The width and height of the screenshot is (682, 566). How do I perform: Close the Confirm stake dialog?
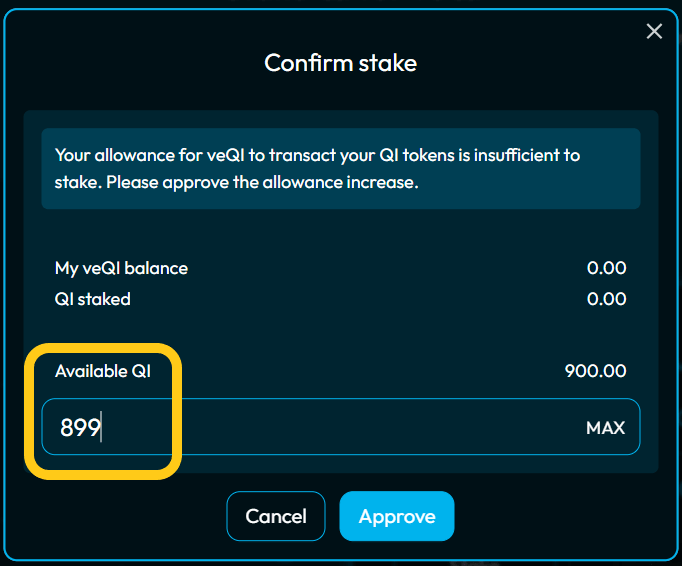click(x=654, y=32)
